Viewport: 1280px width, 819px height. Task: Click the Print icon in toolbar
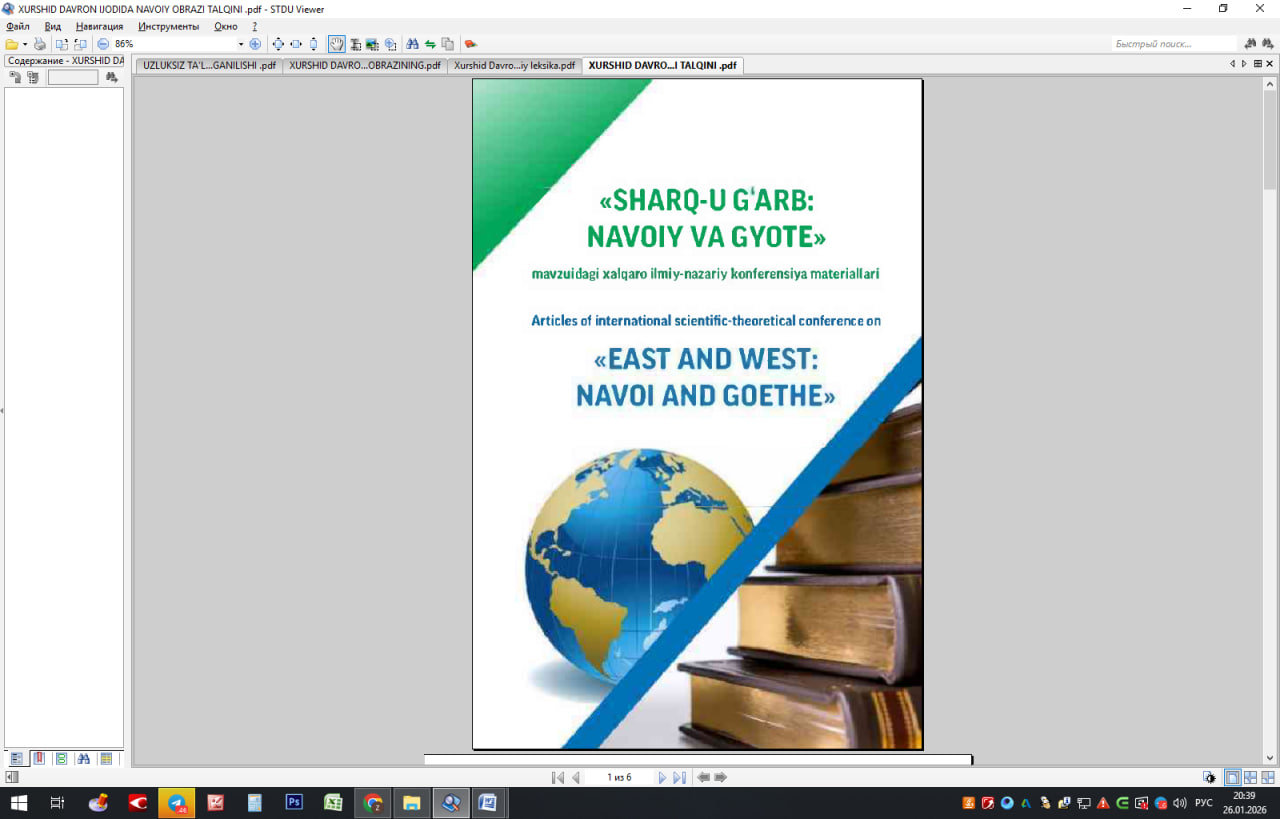coord(40,44)
